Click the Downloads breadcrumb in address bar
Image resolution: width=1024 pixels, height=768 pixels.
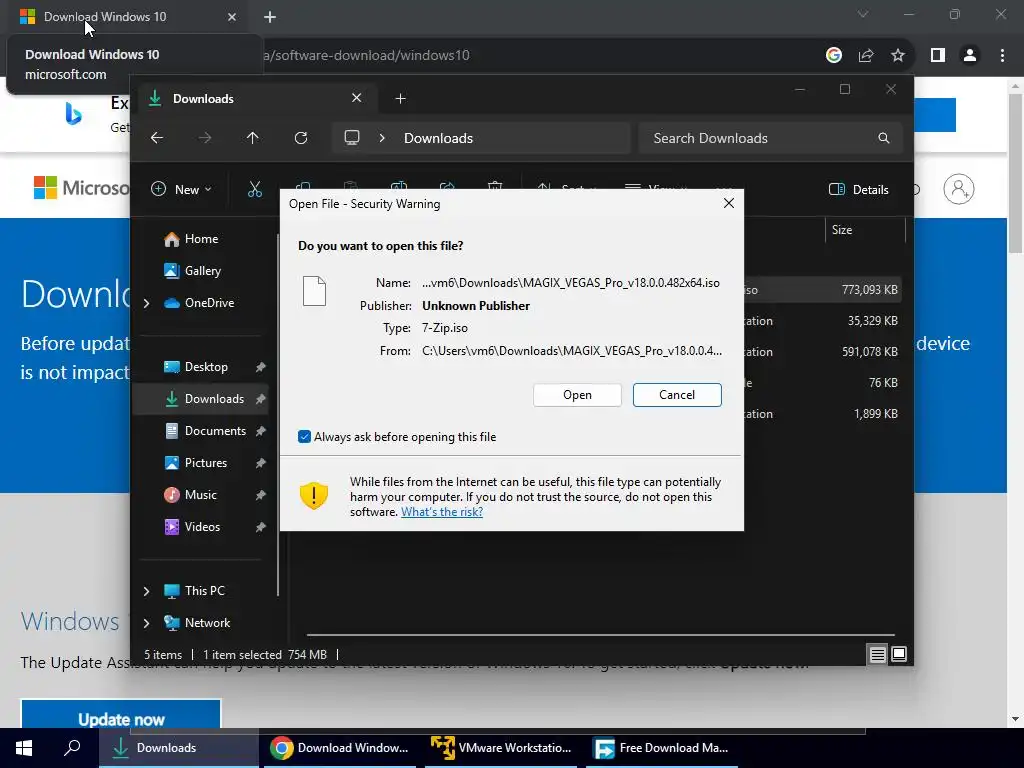pos(438,138)
